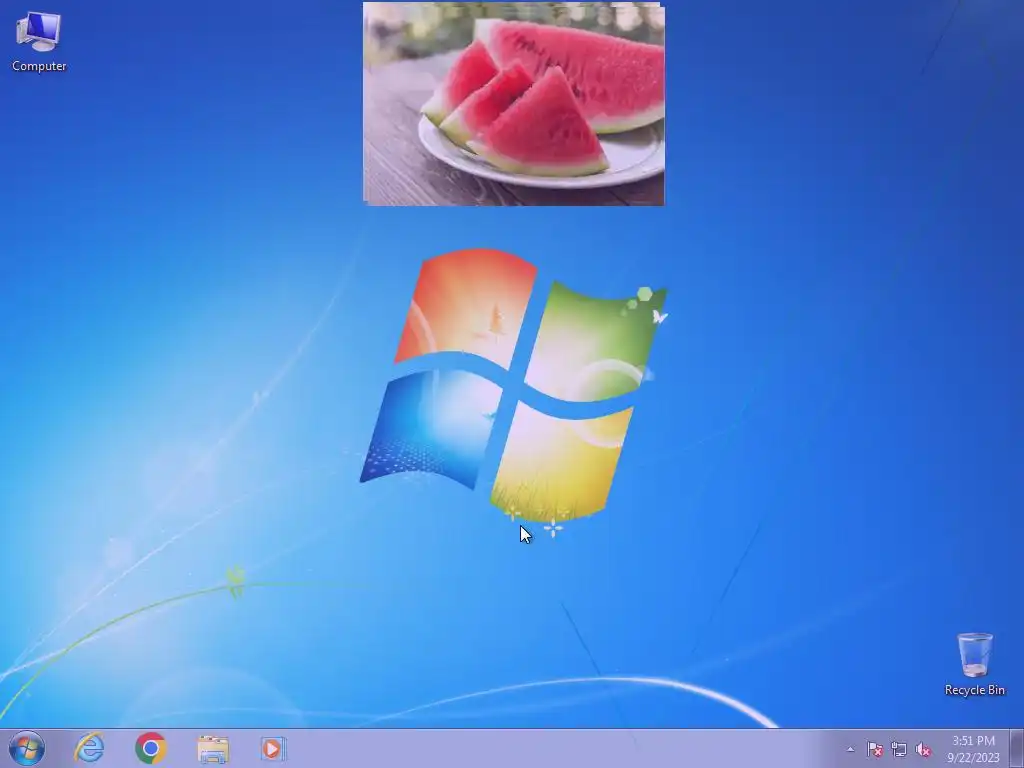Click the muted volume speaker icon

923,750
